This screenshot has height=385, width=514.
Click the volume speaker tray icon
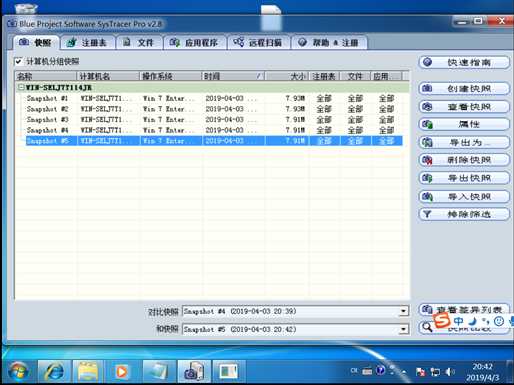(x=450, y=371)
